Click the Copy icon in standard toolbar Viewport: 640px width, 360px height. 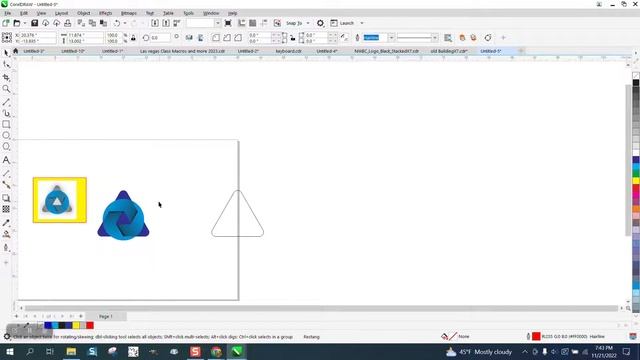(93, 23)
